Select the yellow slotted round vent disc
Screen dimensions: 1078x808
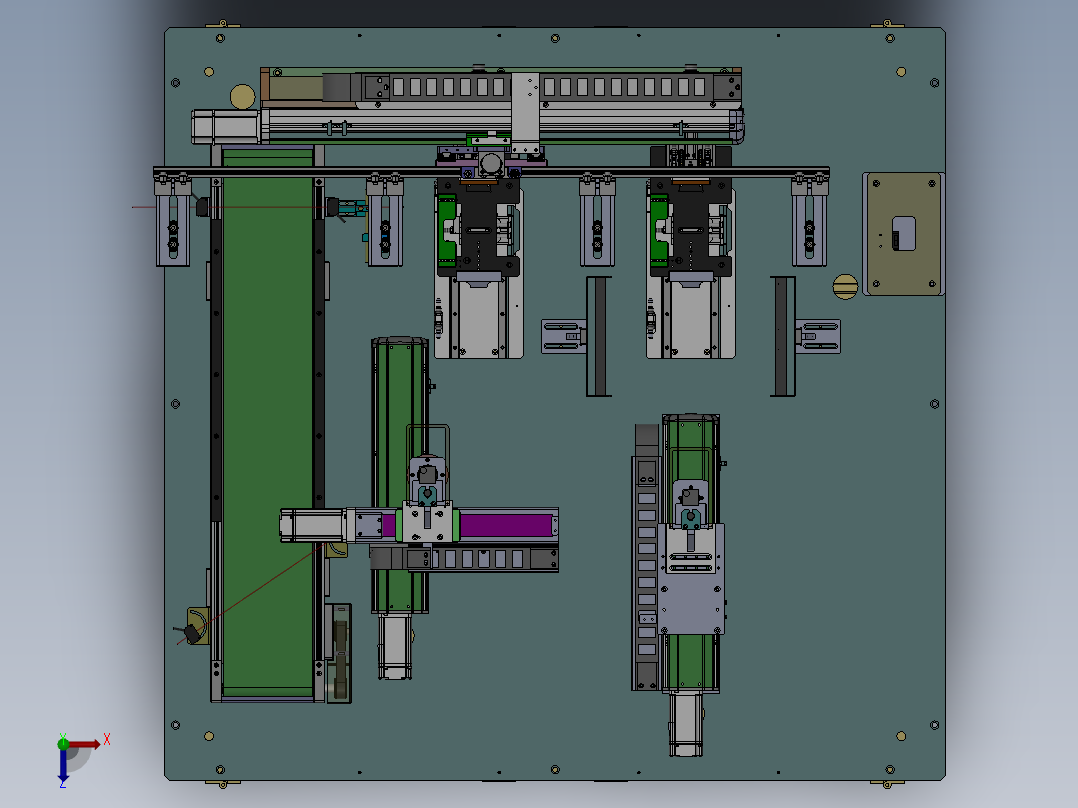[845, 287]
